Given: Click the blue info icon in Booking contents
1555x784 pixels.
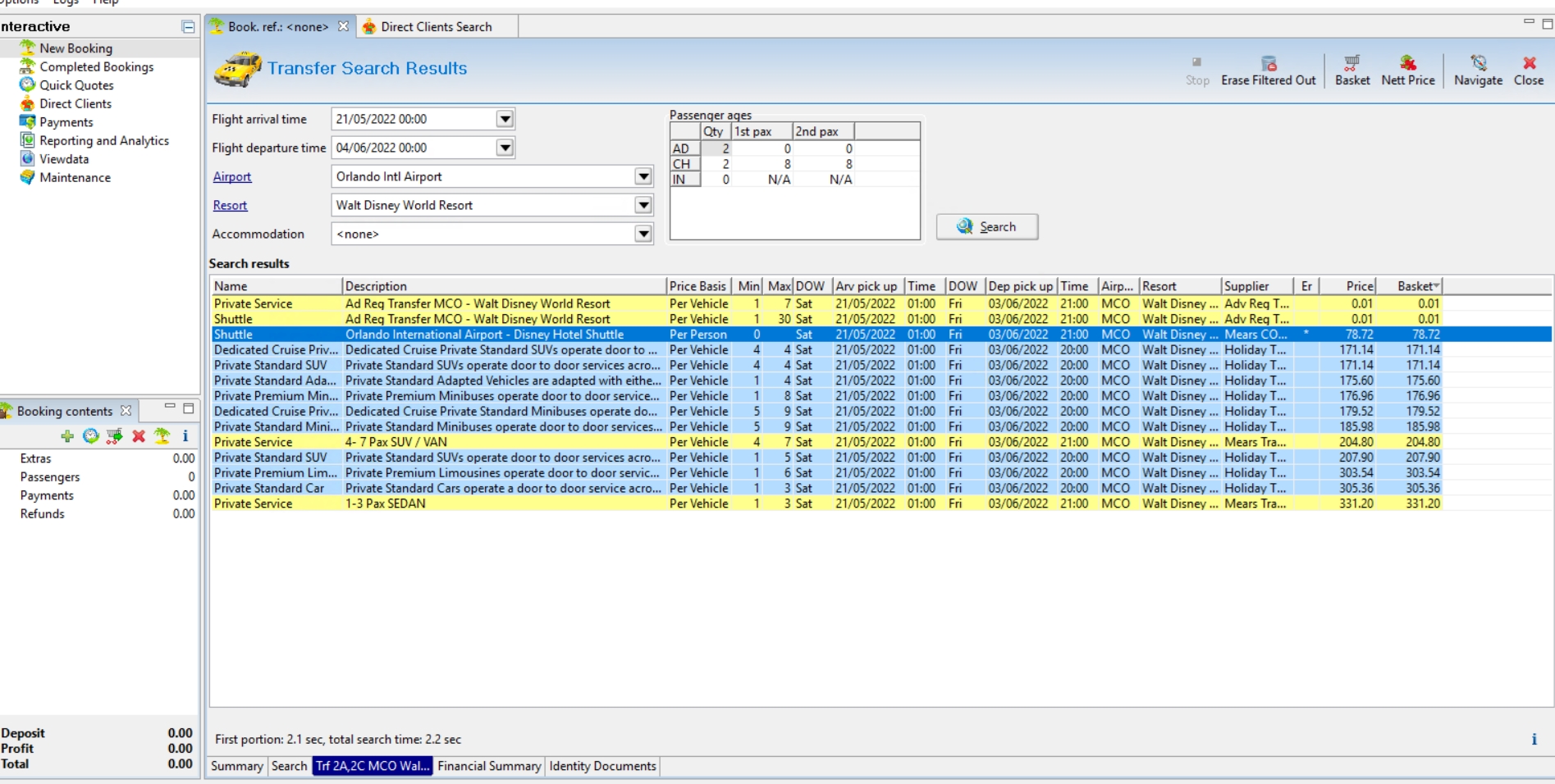Looking at the screenshot, I should (x=185, y=436).
